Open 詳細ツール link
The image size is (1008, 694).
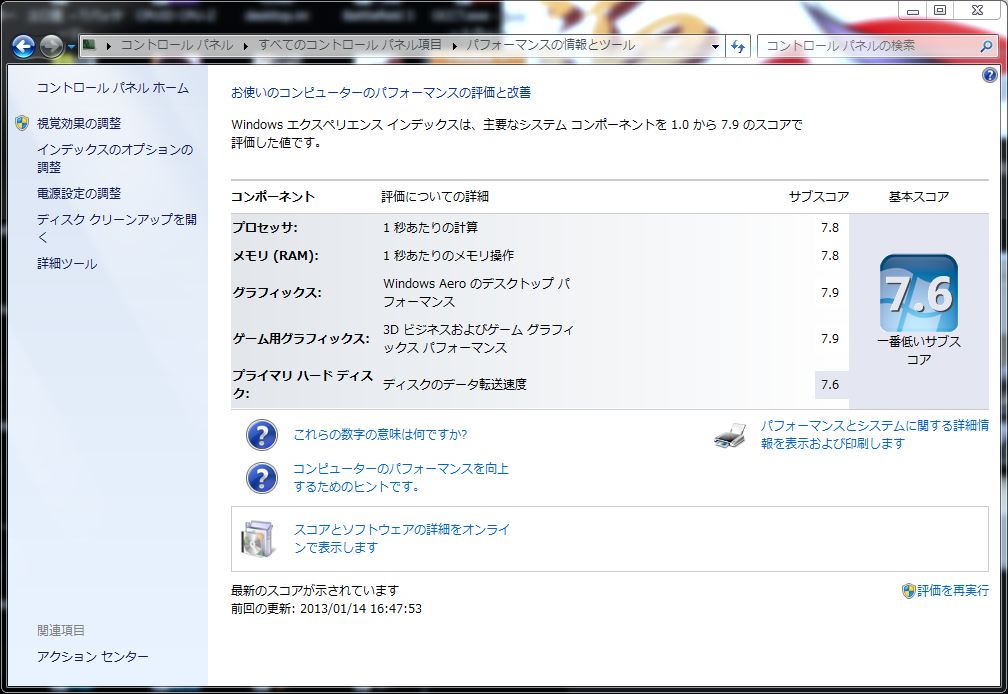point(67,263)
